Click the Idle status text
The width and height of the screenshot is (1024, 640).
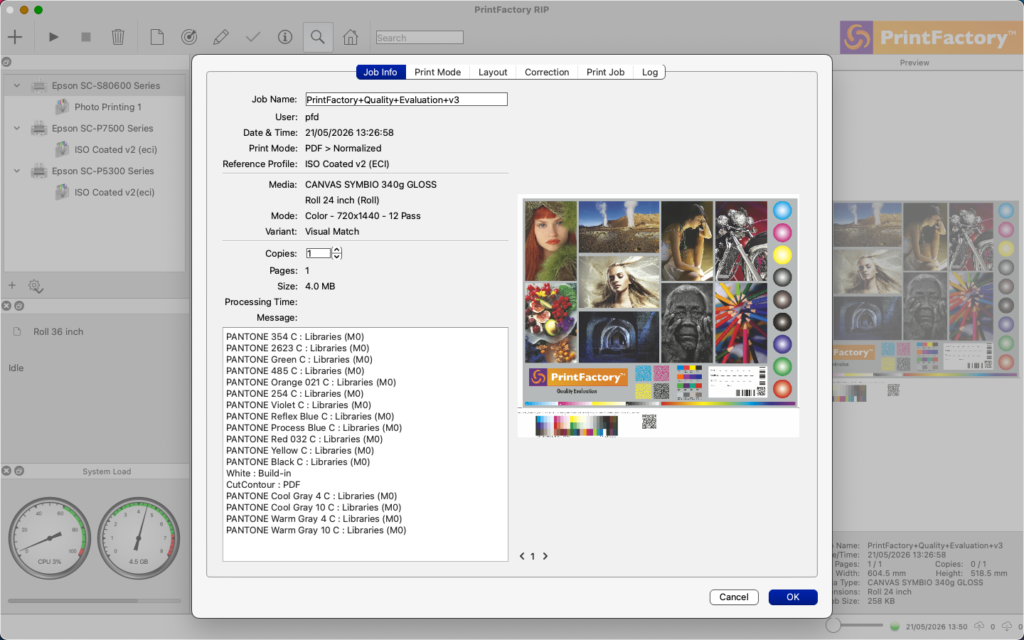click(16, 368)
